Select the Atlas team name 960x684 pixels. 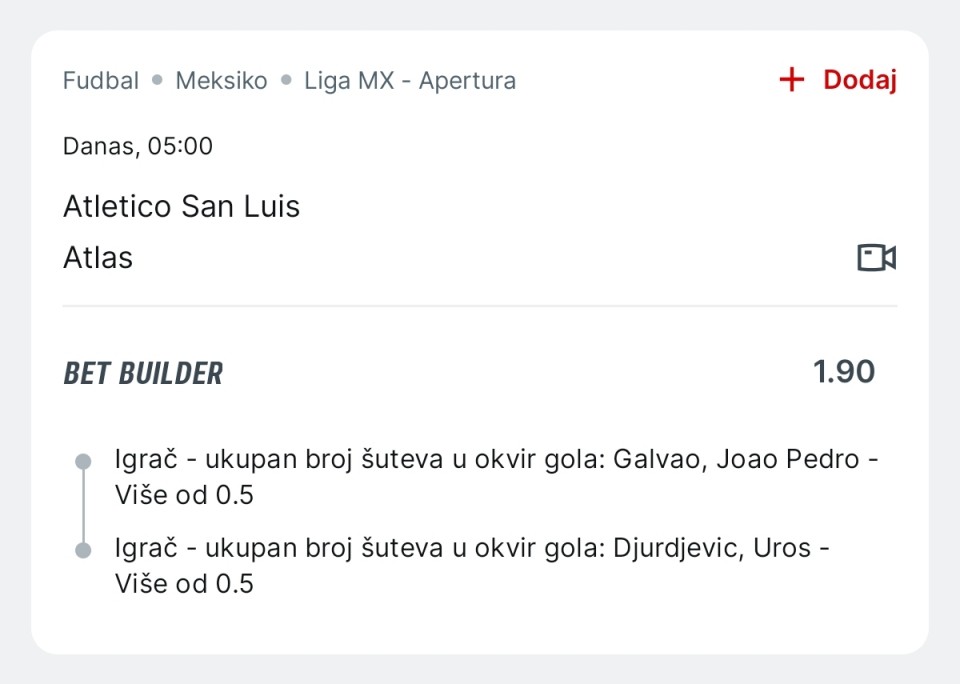[98, 258]
